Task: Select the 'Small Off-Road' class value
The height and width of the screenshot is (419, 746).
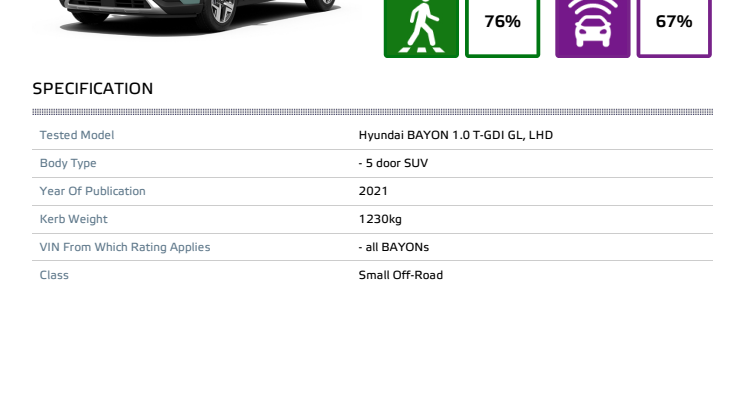Action: 401,275
